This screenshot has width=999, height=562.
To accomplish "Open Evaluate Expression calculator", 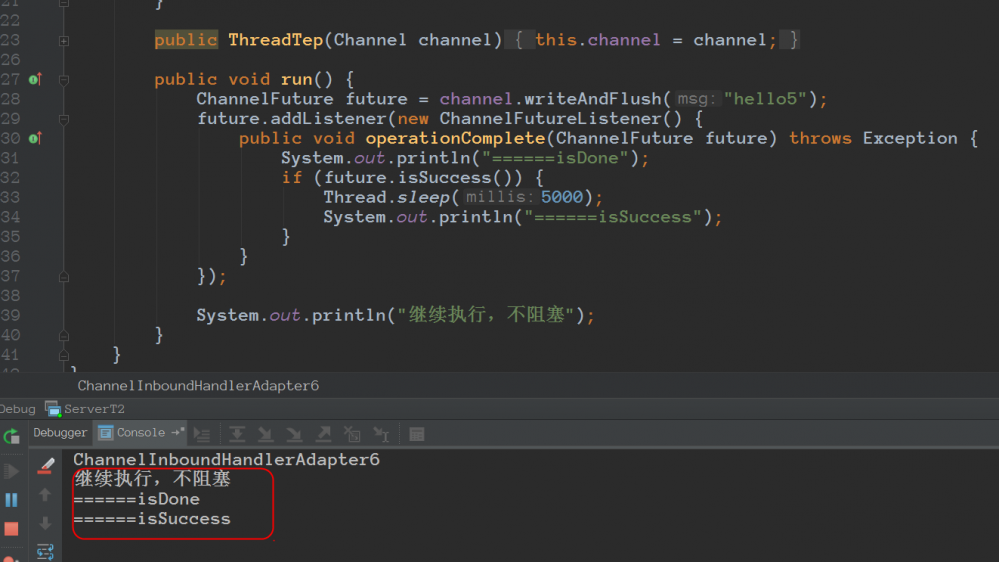I will point(417,435).
